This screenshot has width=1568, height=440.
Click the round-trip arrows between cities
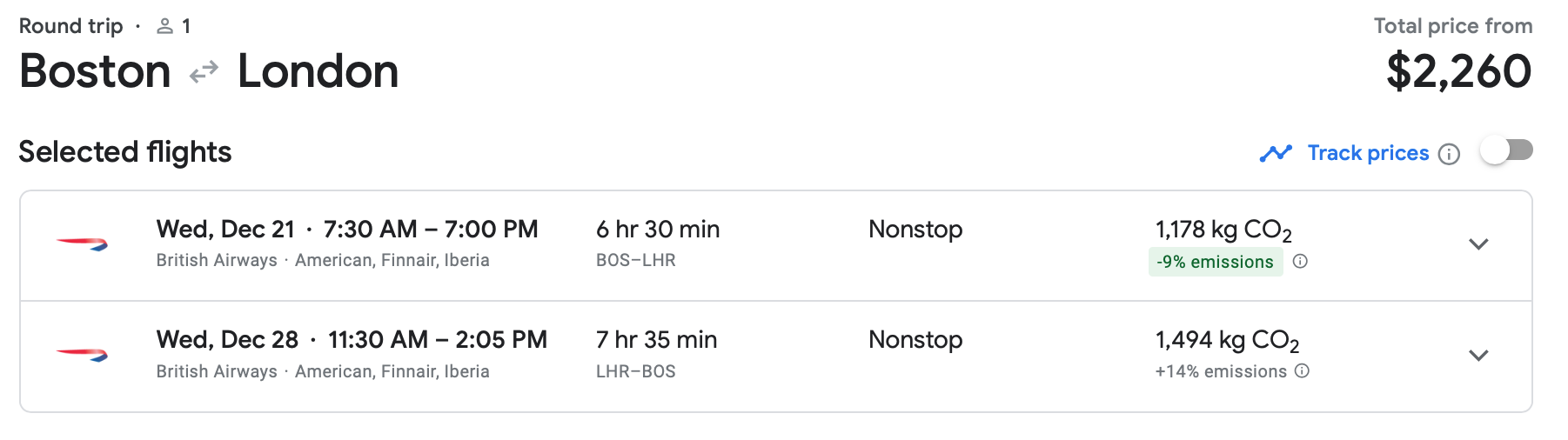tap(204, 72)
